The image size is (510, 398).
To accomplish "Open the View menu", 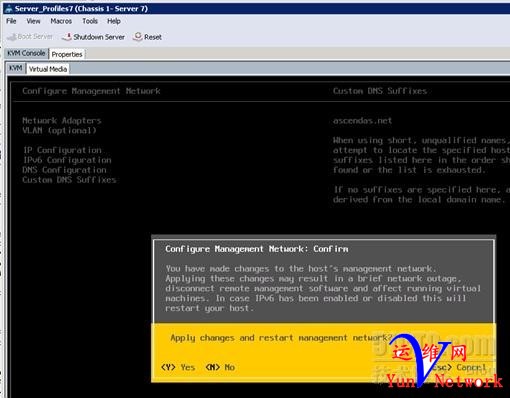I will click(x=33, y=21).
